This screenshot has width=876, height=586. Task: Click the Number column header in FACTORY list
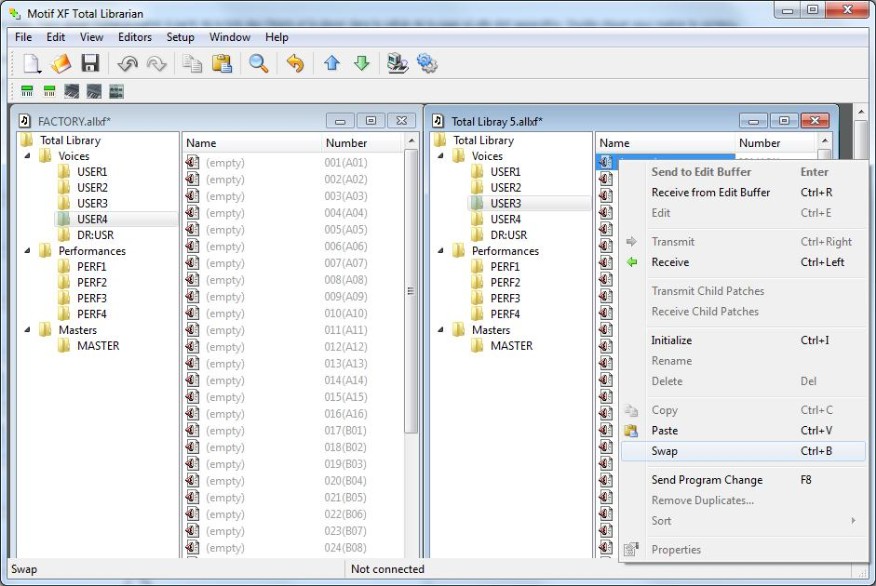tap(363, 143)
